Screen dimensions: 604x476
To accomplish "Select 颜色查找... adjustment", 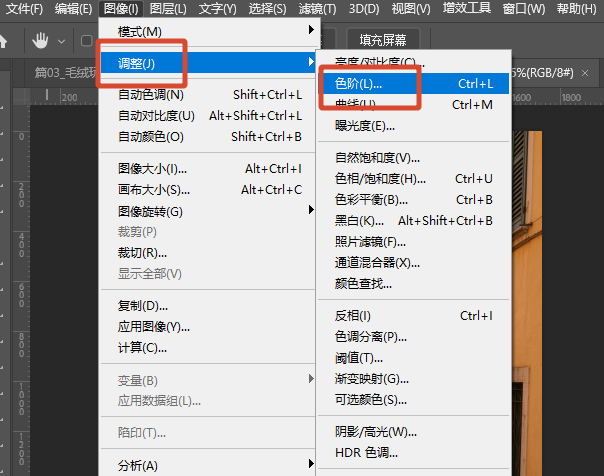I will (x=414, y=284).
